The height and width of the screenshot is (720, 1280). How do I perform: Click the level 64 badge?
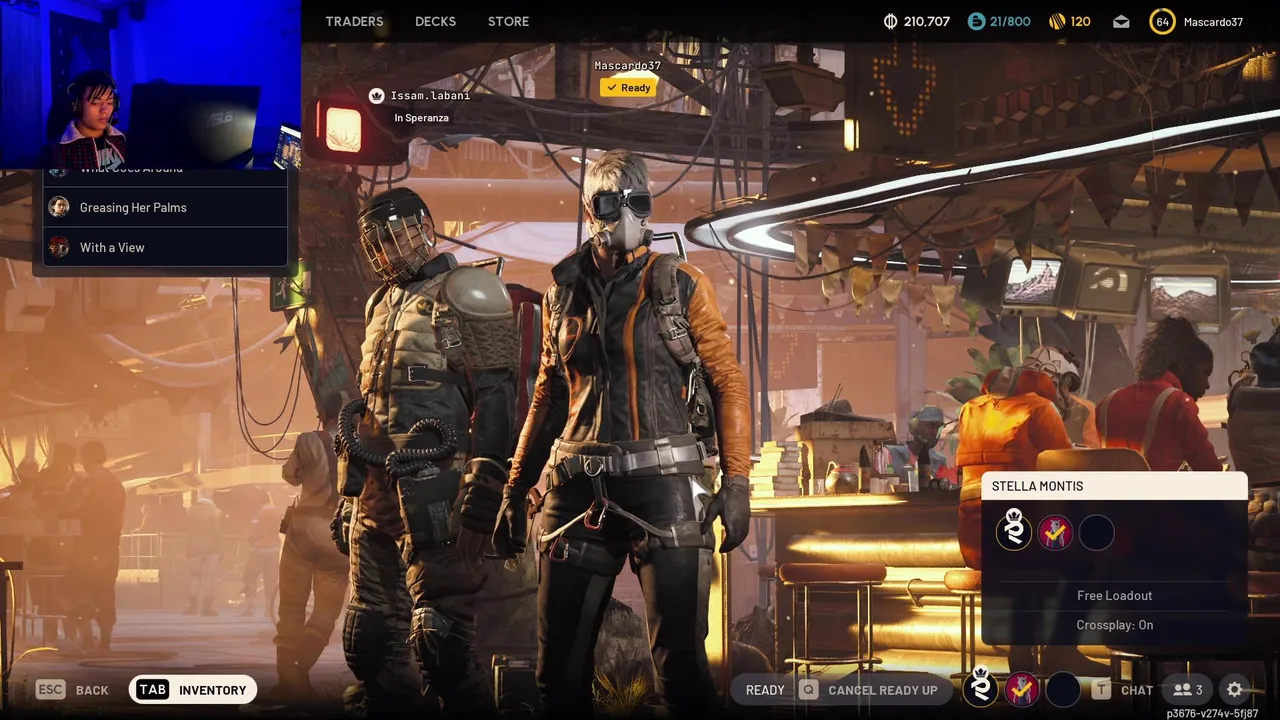point(1162,21)
